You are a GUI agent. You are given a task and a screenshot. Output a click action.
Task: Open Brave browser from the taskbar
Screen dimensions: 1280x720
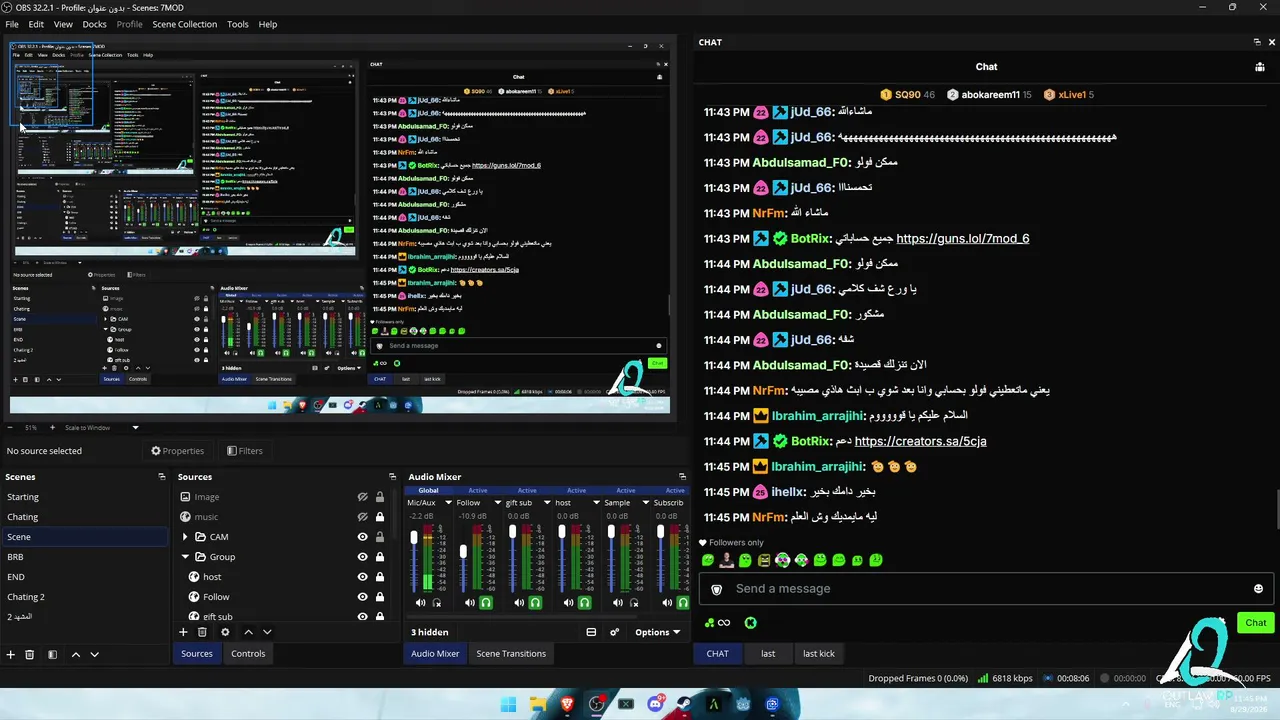(x=568, y=704)
